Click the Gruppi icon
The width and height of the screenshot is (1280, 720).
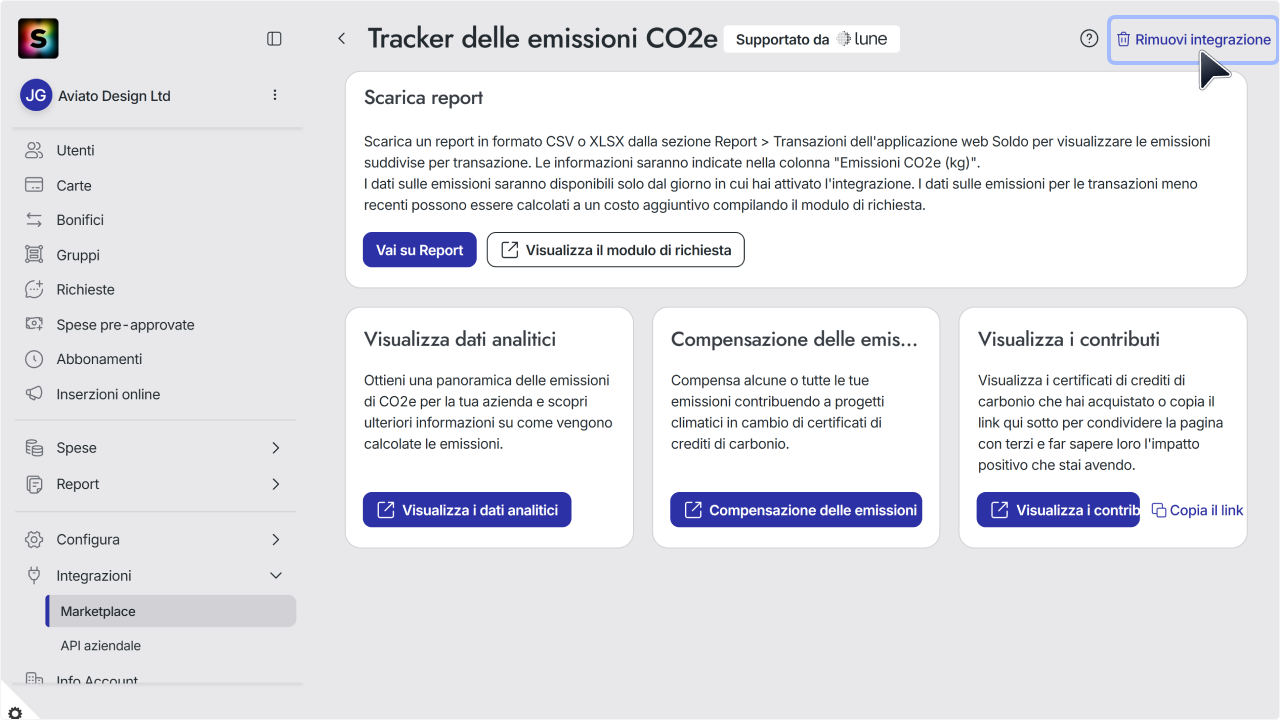point(34,255)
